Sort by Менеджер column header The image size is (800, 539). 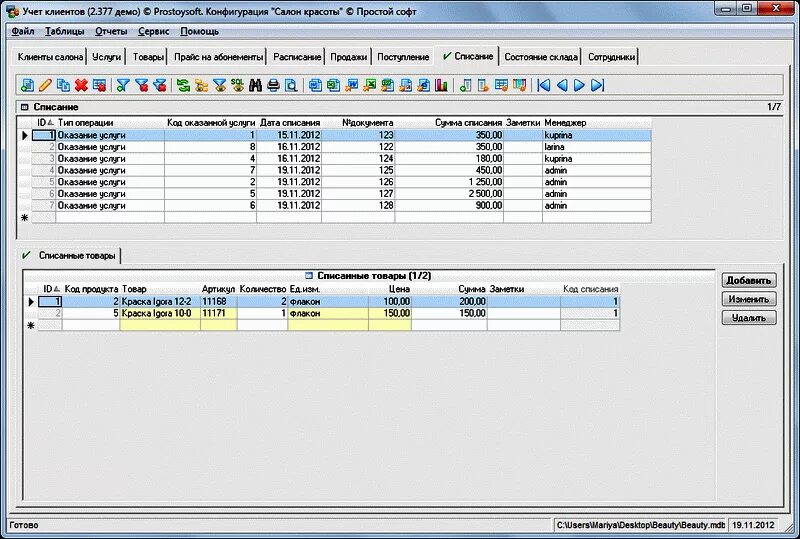(596, 123)
